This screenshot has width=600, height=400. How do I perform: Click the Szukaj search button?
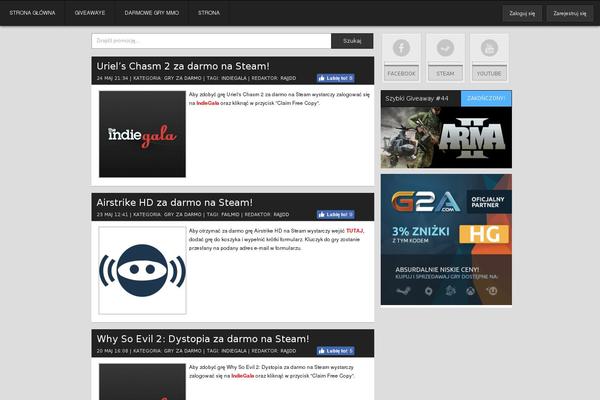[352, 41]
